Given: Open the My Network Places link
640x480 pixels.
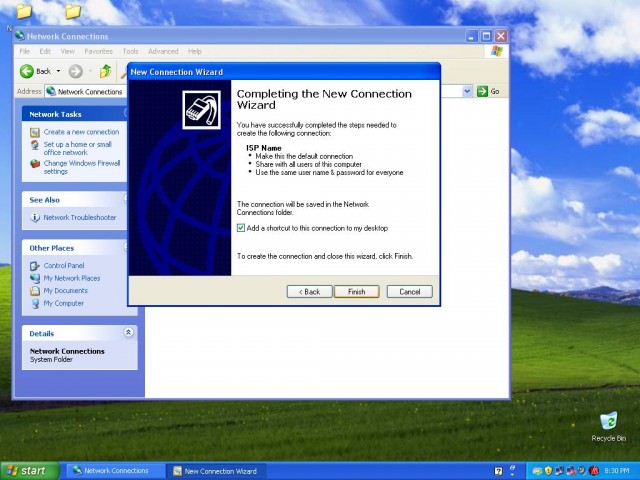Looking at the screenshot, I should coord(71,278).
